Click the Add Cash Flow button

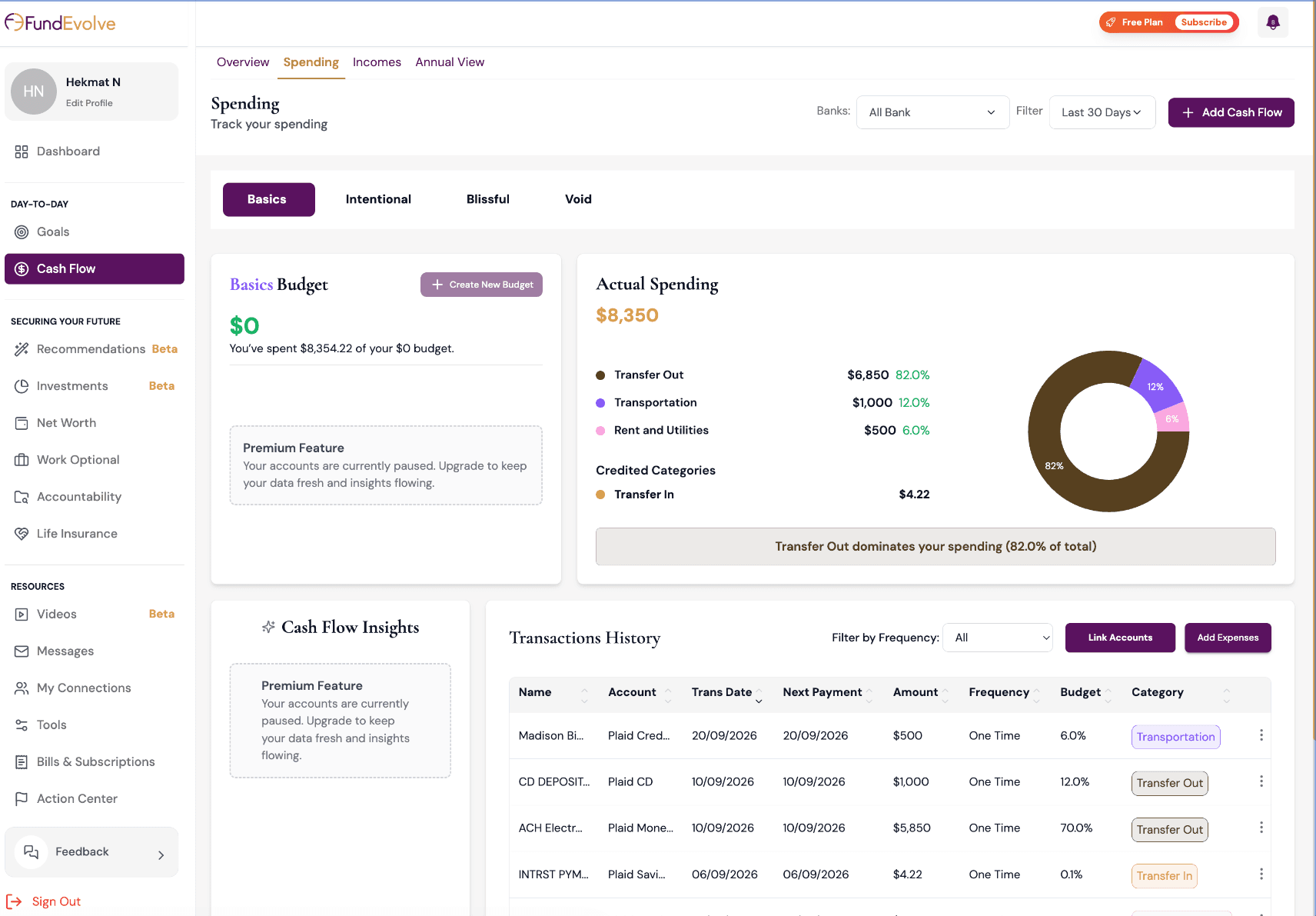pyautogui.click(x=1231, y=112)
